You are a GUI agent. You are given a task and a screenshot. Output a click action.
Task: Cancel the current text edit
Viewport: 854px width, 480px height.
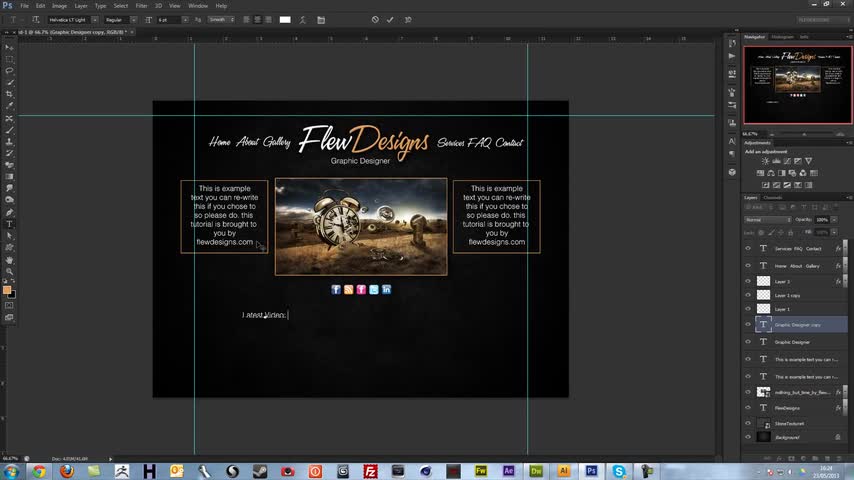(x=375, y=19)
